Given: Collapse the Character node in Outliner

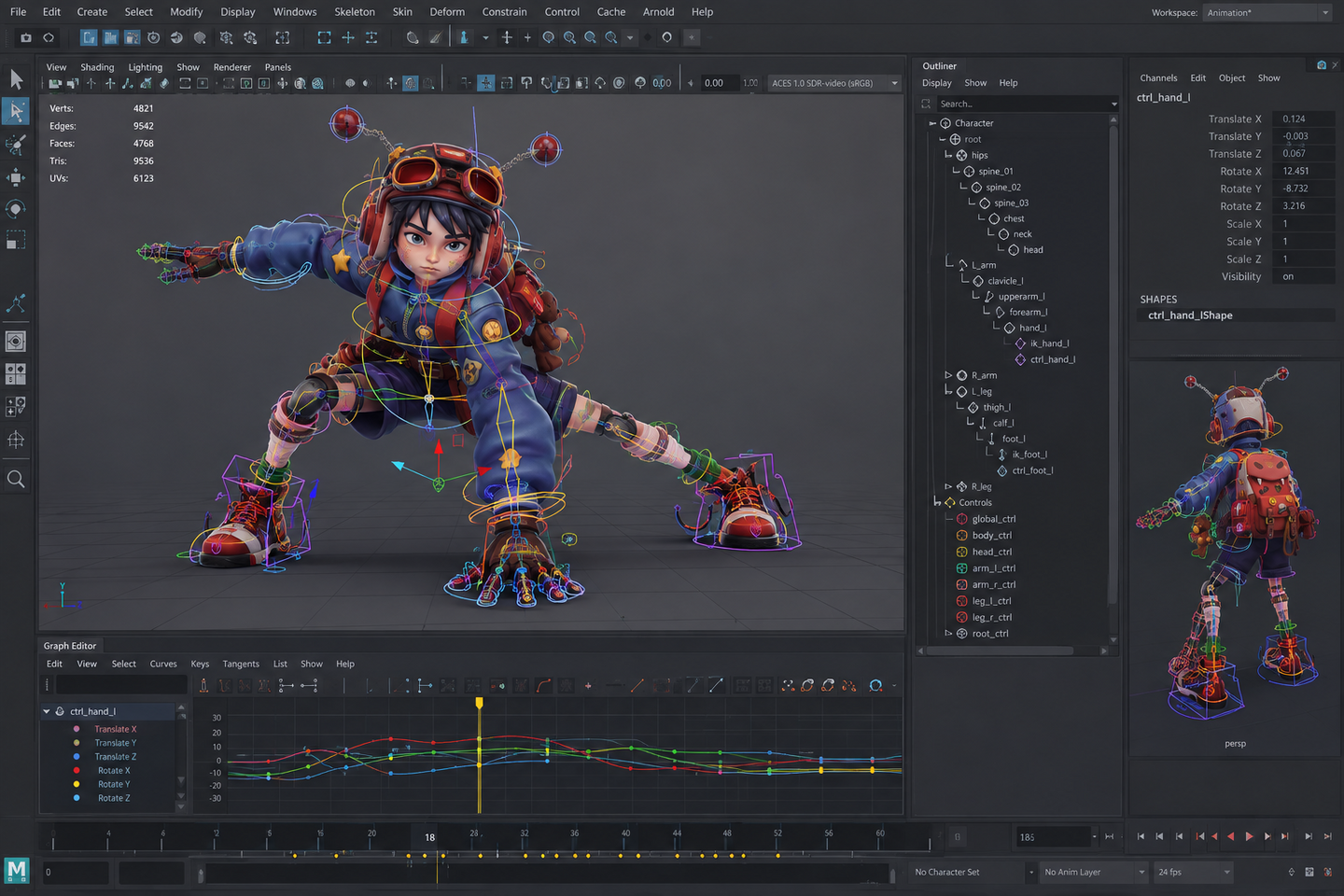Looking at the screenshot, I should [x=931, y=123].
